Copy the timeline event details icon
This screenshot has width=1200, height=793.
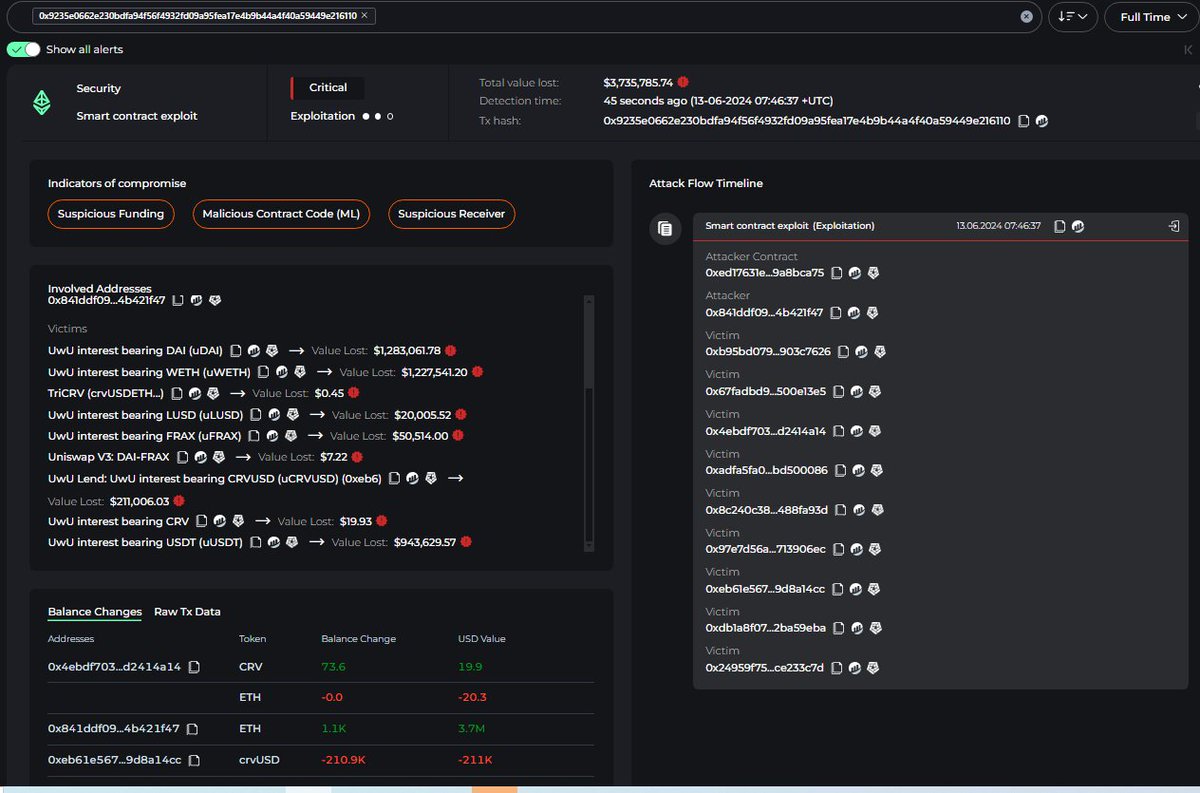click(x=1060, y=226)
